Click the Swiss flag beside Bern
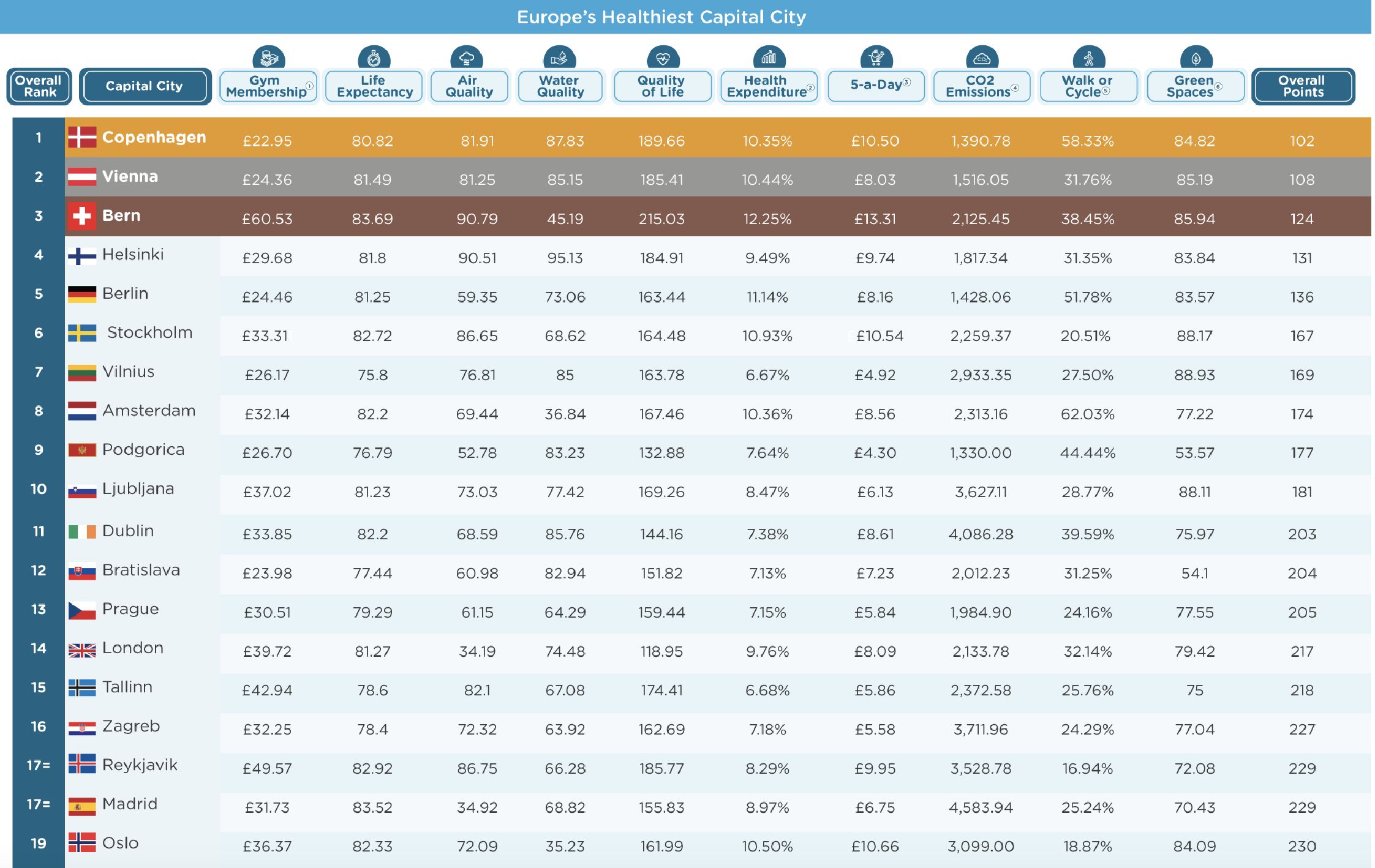The width and height of the screenshot is (1375, 868). [81, 215]
